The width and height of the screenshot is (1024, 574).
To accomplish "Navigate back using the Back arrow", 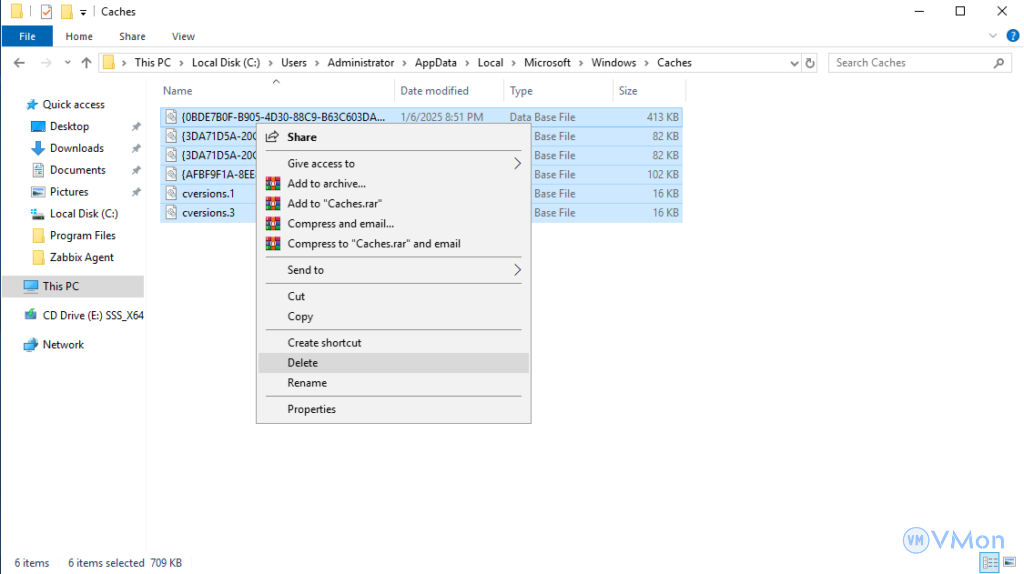I will point(19,63).
